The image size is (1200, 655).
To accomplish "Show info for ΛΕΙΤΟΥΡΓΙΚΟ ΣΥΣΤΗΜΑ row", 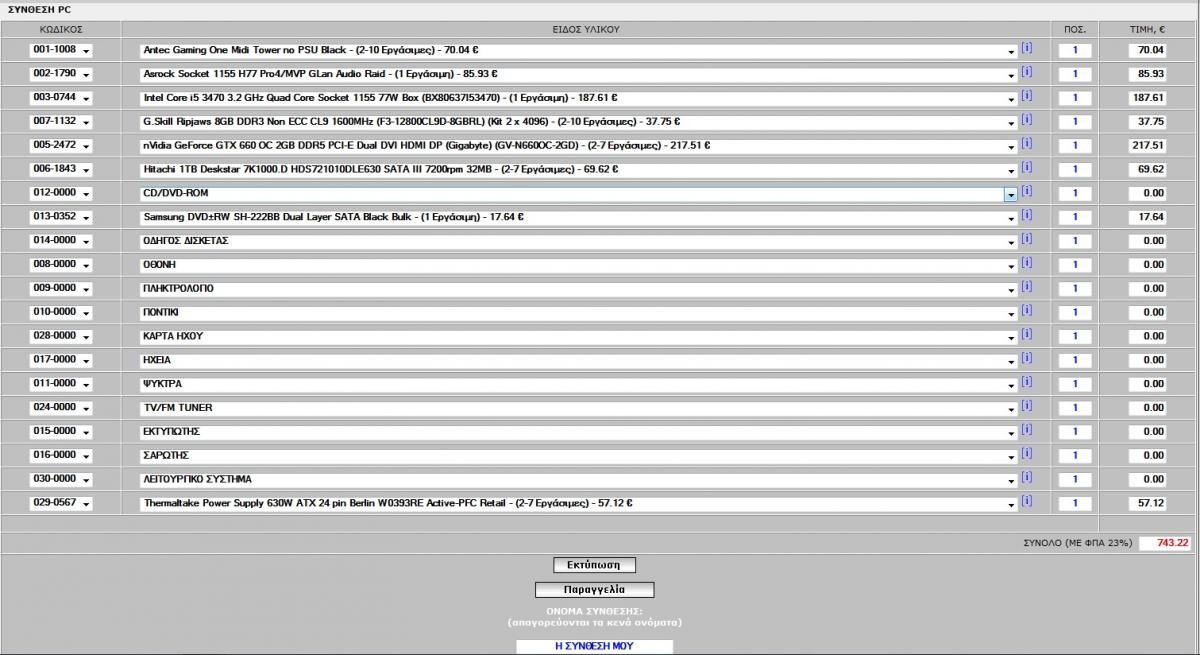I will tap(1026, 477).
